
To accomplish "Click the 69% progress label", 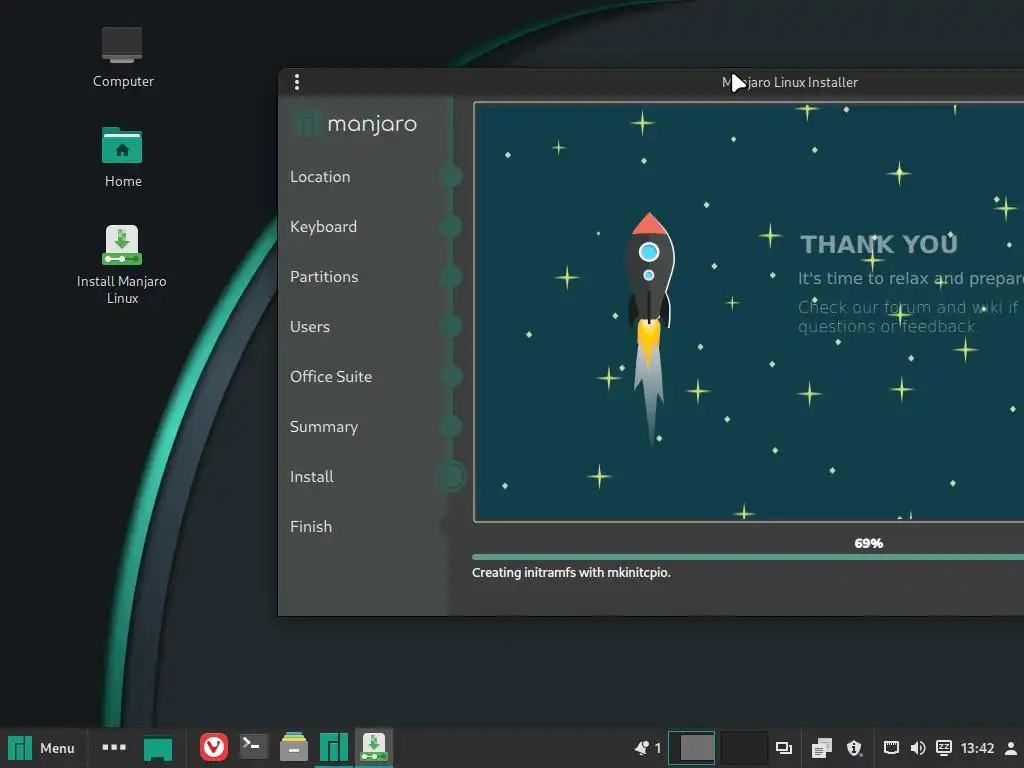I will pyautogui.click(x=869, y=543).
